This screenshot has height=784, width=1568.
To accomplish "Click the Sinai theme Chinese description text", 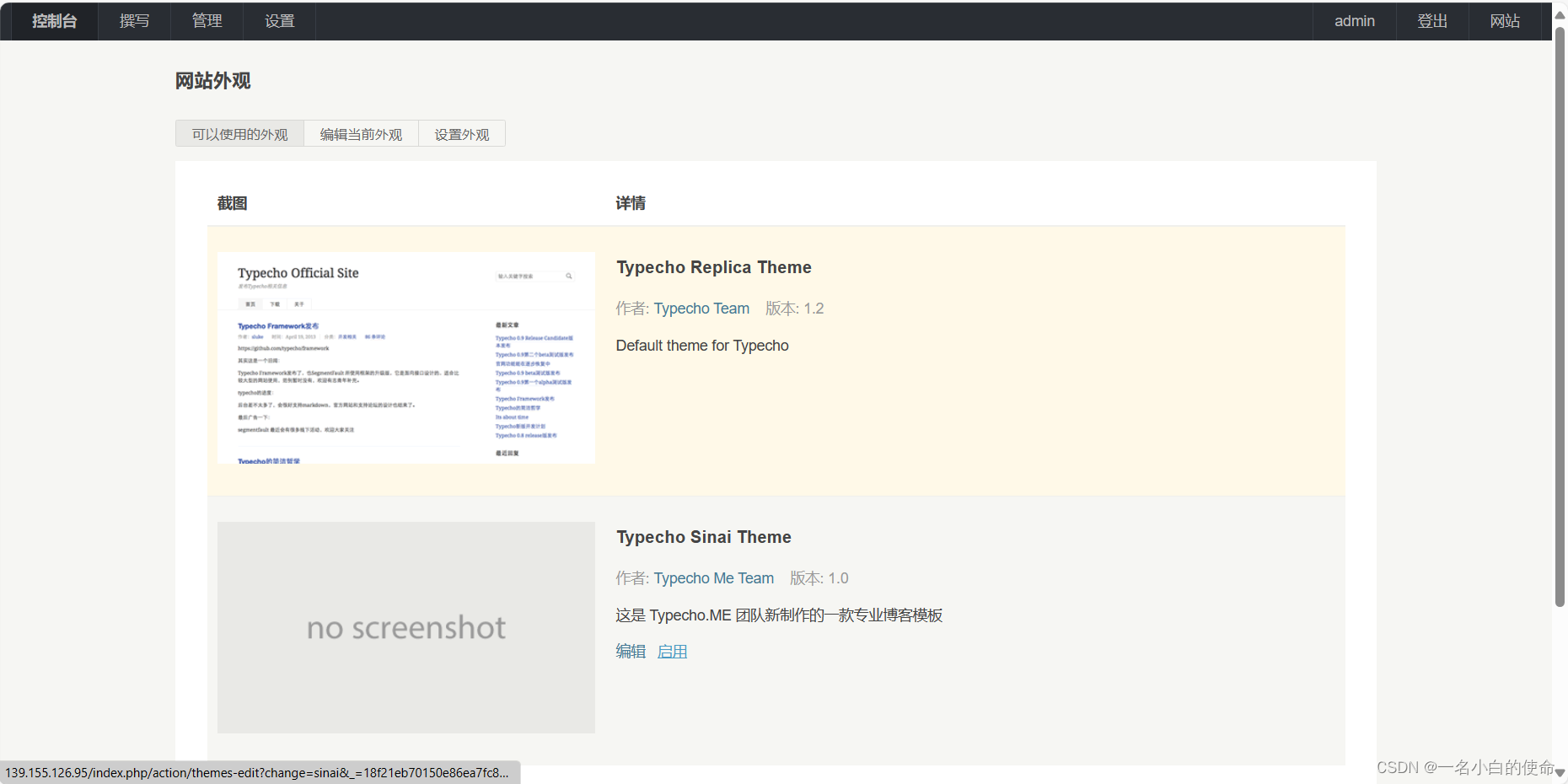I will (x=779, y=615).
